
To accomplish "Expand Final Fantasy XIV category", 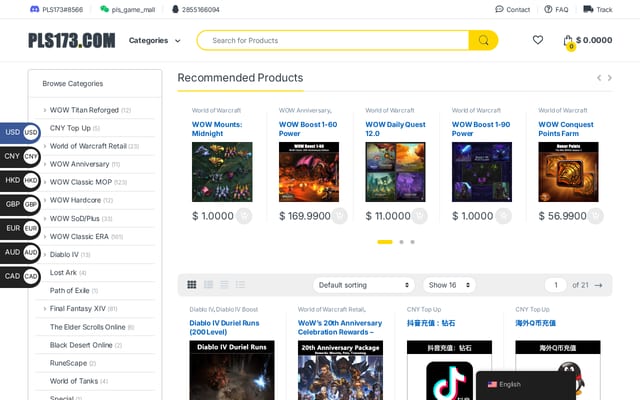I will pyautogui.click(x=44, y=309).
